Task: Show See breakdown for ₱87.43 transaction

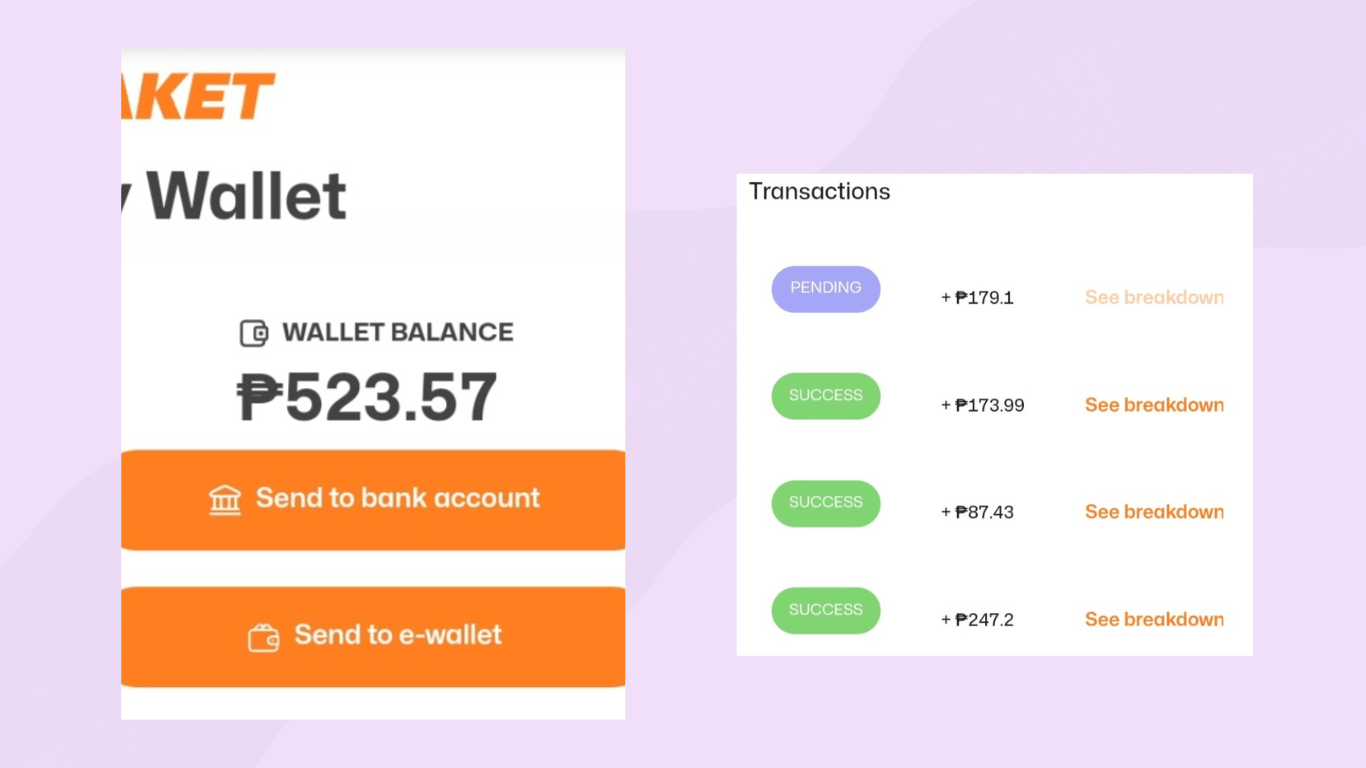Action: [x=1154, y=512]
